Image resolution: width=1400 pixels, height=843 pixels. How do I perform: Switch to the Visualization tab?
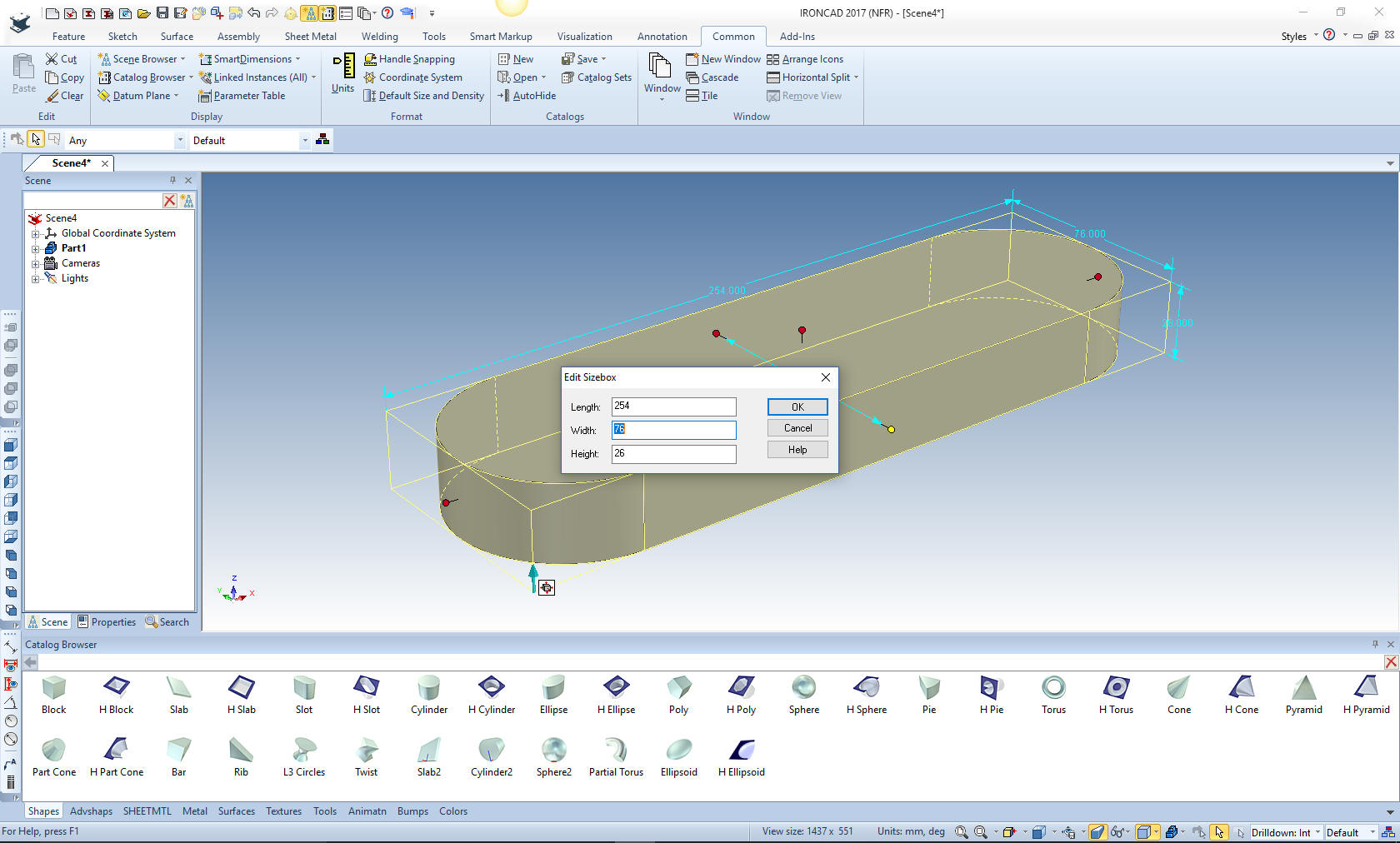tap(584, 37)
